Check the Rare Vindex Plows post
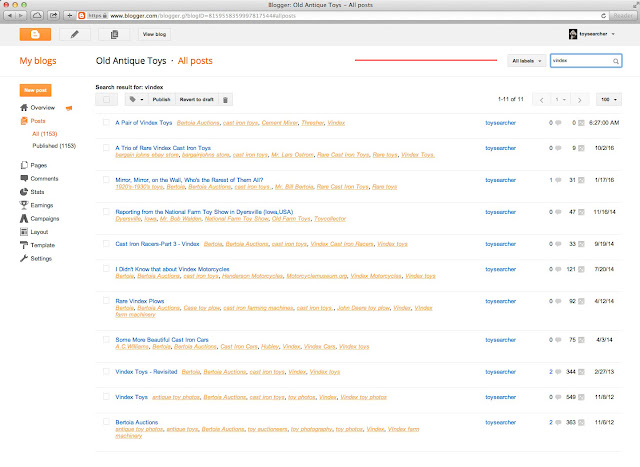Screen dimensions: 640x467 106,301
